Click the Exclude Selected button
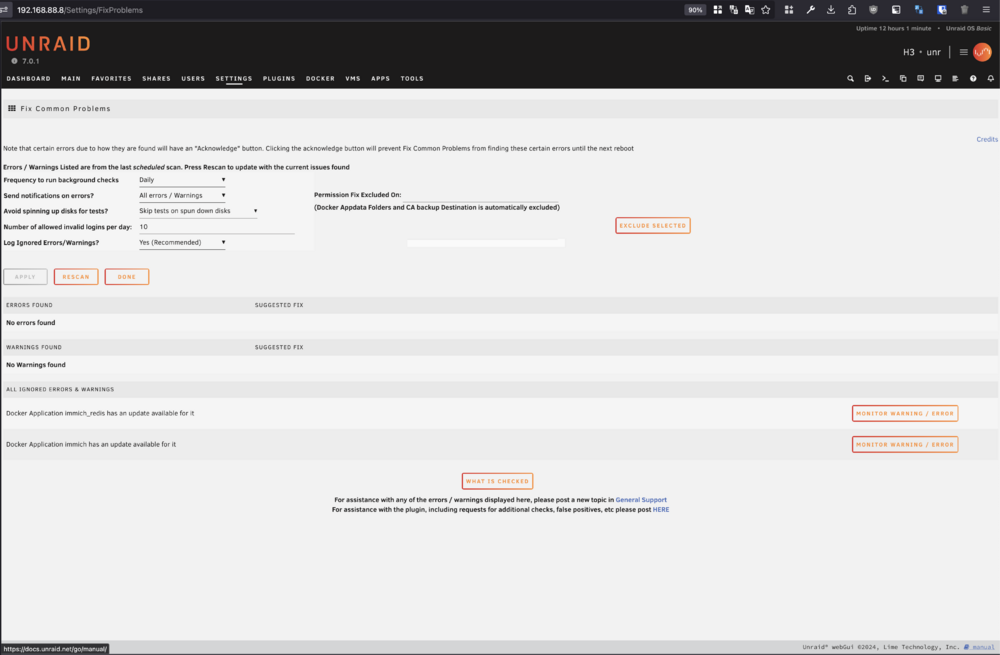 [x=652, y=225]
